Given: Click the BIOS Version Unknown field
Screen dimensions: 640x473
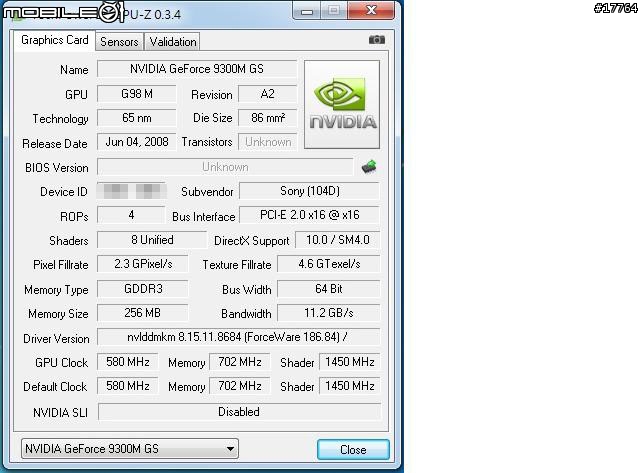Looking at the screenshot, I should (225, 167).
